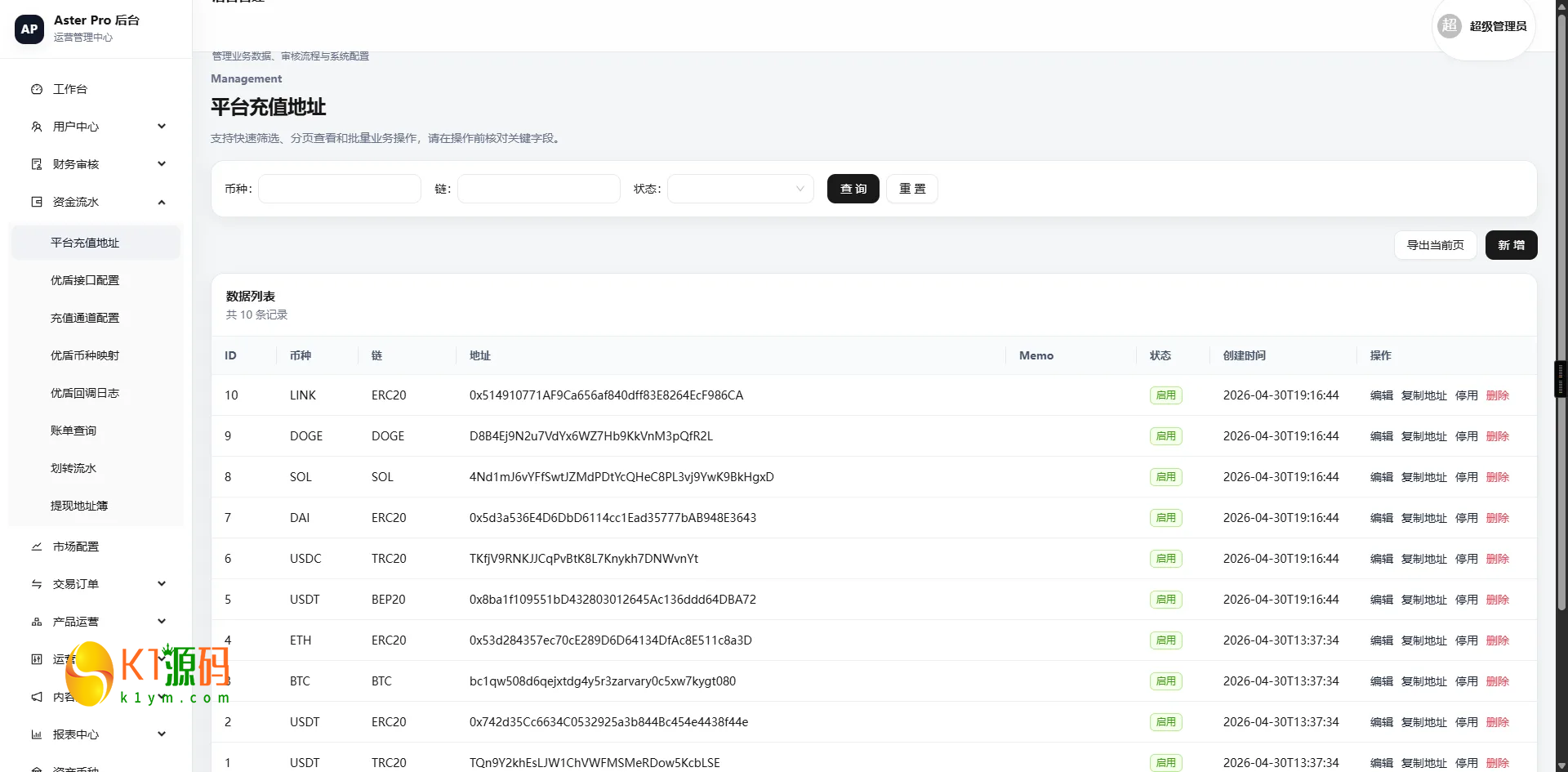This screenshot has width=1568, height=772.
Task: Click 启用 status tag of DOGE row
Action: click(1166, 436)
